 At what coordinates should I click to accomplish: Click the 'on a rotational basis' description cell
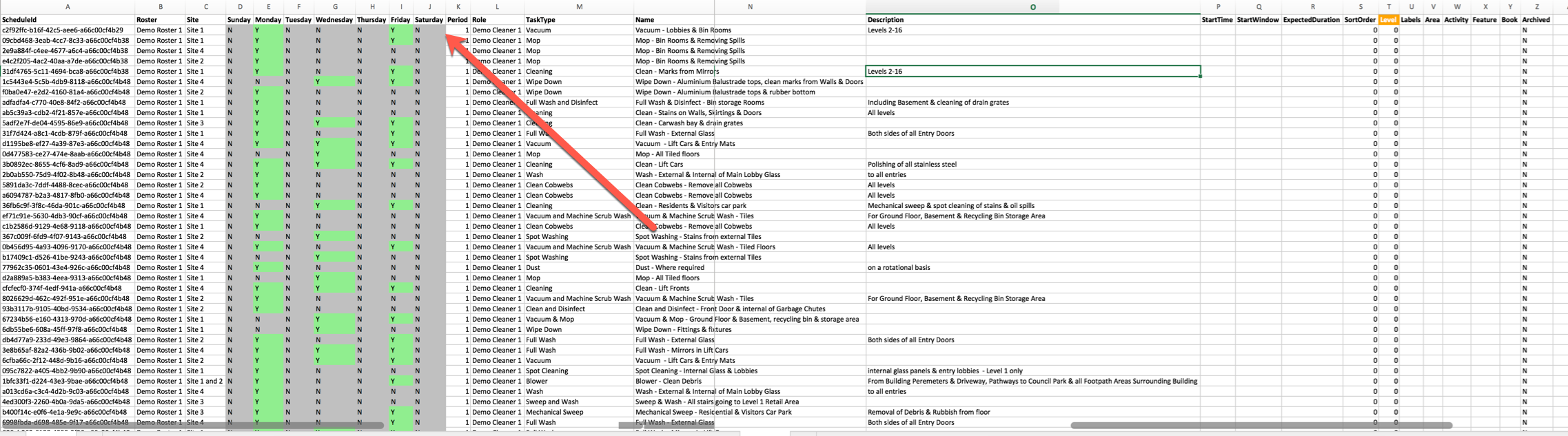pos(899,267)
